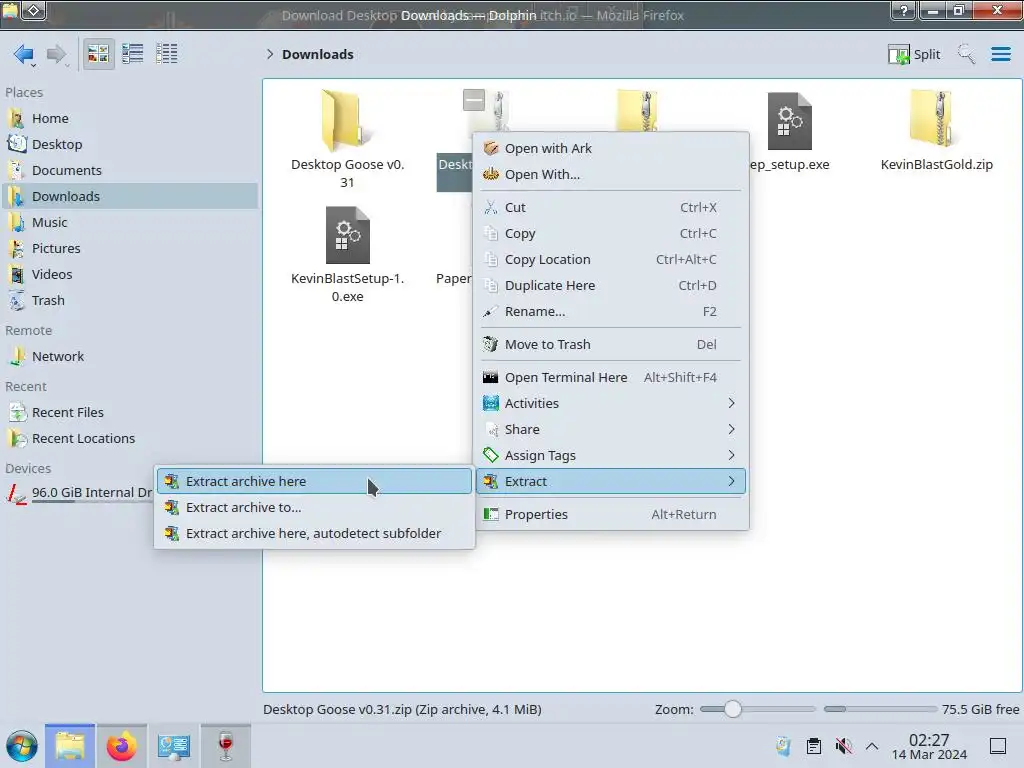
Task: Toggle muted volume tray icon
Action: coord(844,746)
